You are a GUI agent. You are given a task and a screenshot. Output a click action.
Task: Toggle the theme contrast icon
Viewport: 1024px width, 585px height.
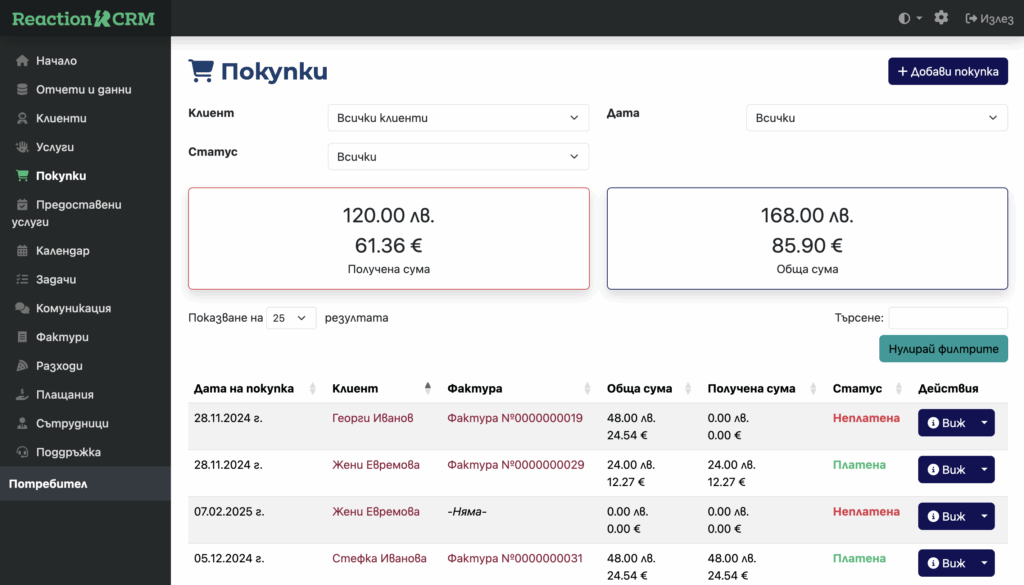click(905, 18)
